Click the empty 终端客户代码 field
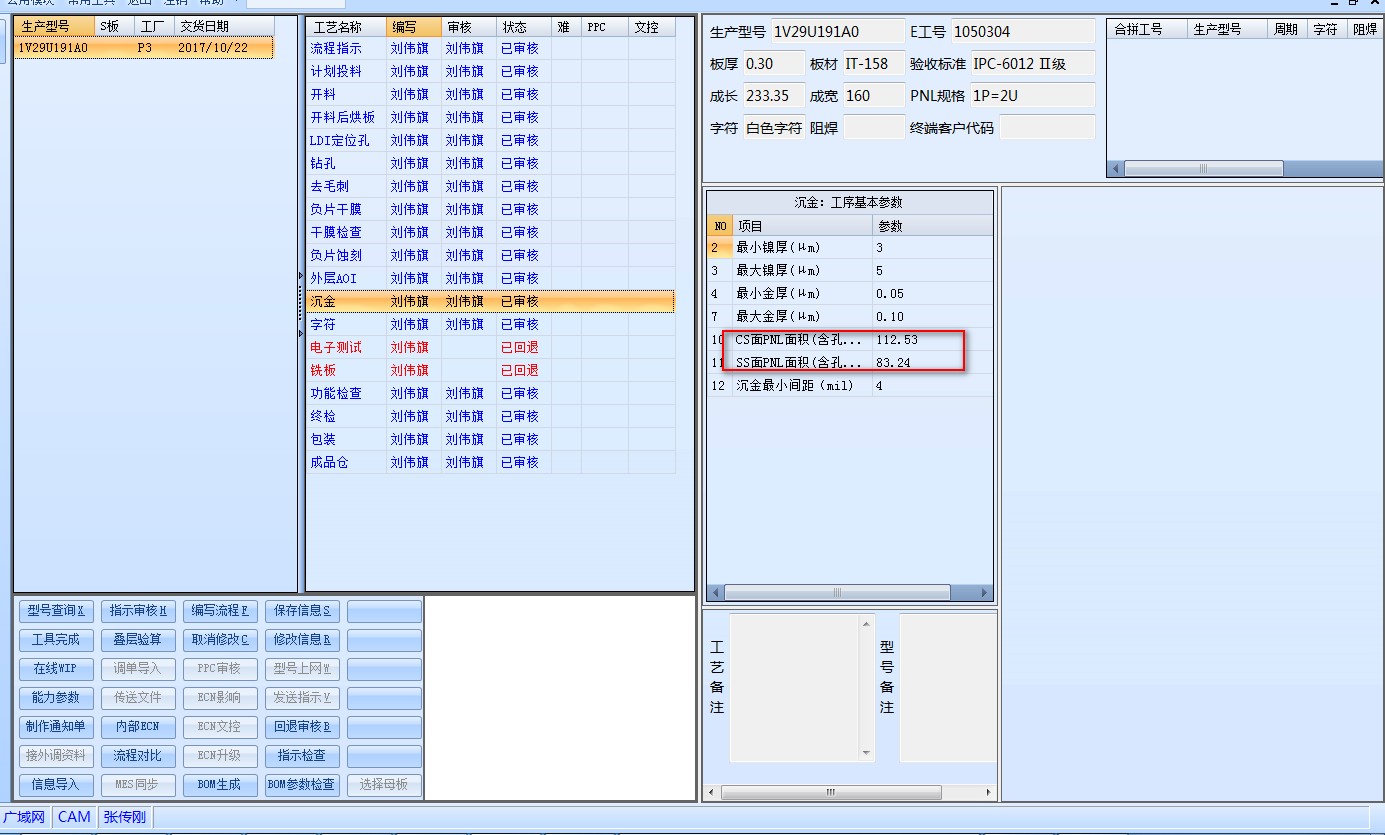This screenshot has height=835, width=1385. (1047, 128)
